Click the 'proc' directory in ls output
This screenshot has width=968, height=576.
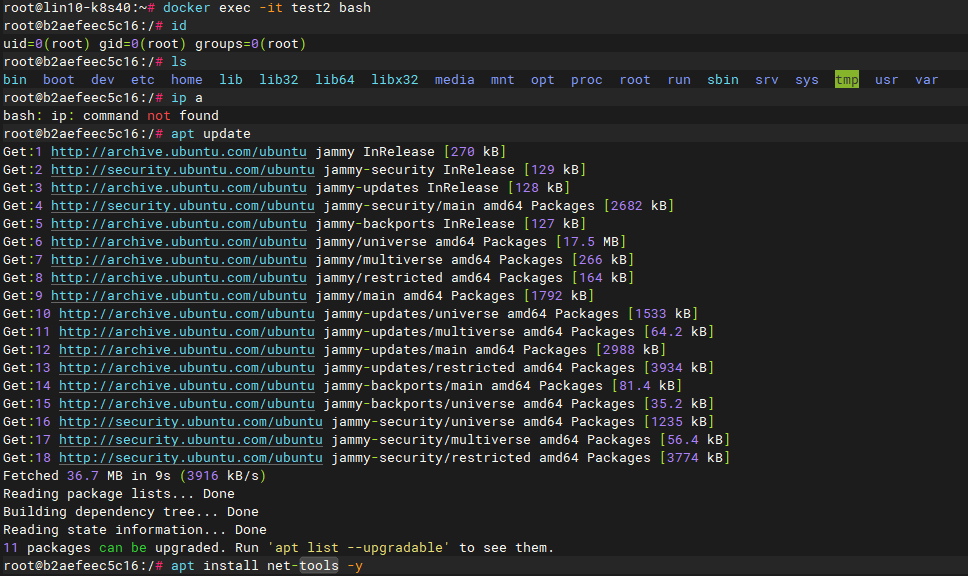[586, 80]
